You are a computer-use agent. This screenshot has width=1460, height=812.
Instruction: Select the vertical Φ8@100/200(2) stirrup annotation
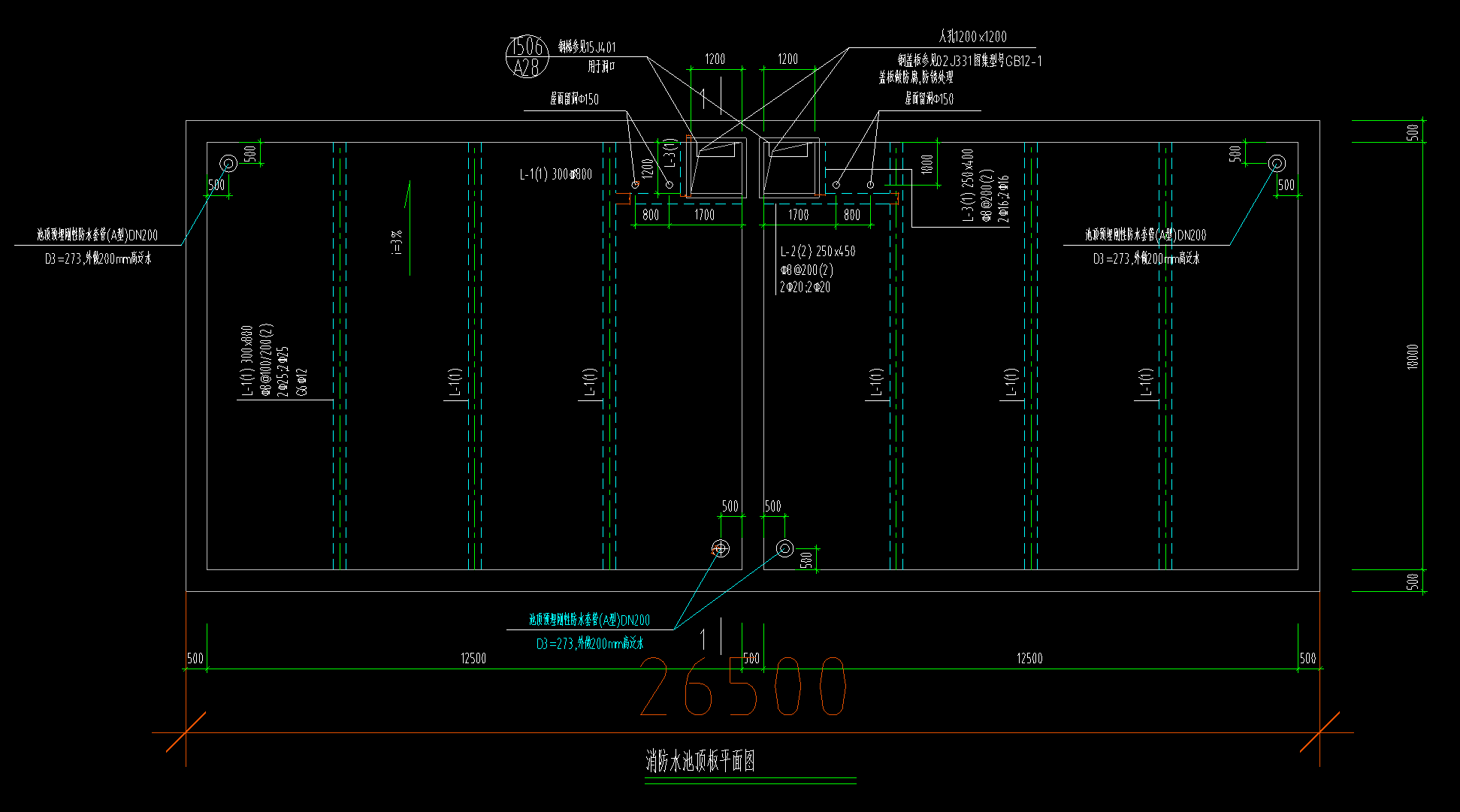[265, 359]
